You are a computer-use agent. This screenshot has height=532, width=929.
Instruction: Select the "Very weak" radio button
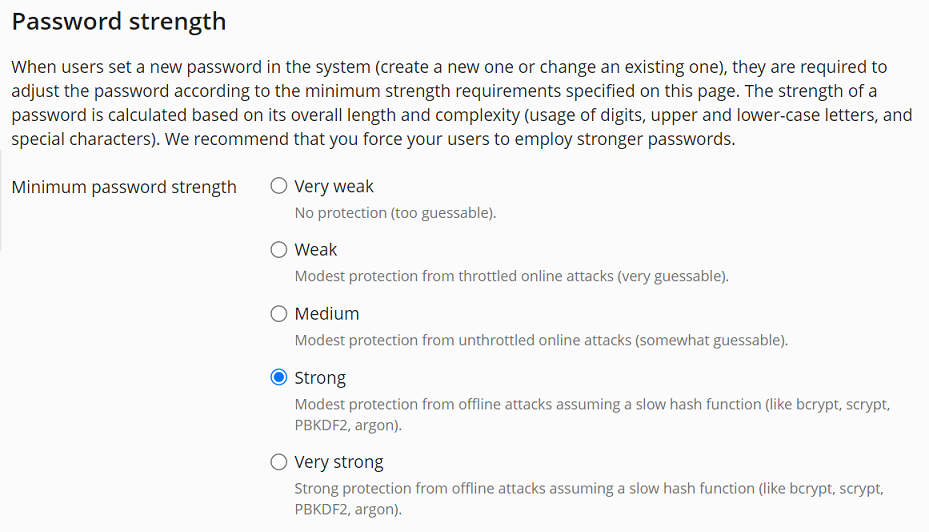pos(279,186)
